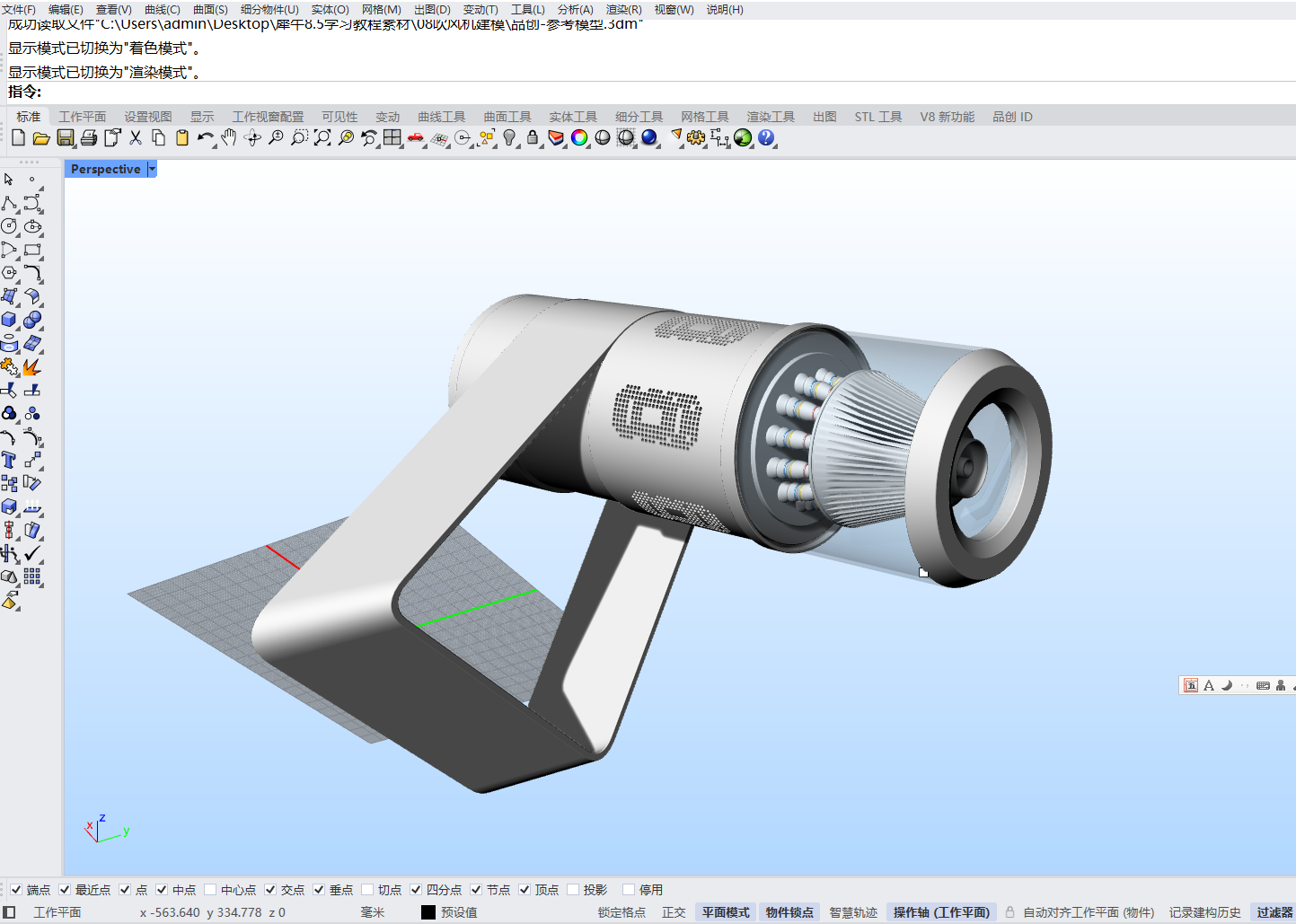Uncheck the 端点 osnap checkbox

(x=16, y=890)
